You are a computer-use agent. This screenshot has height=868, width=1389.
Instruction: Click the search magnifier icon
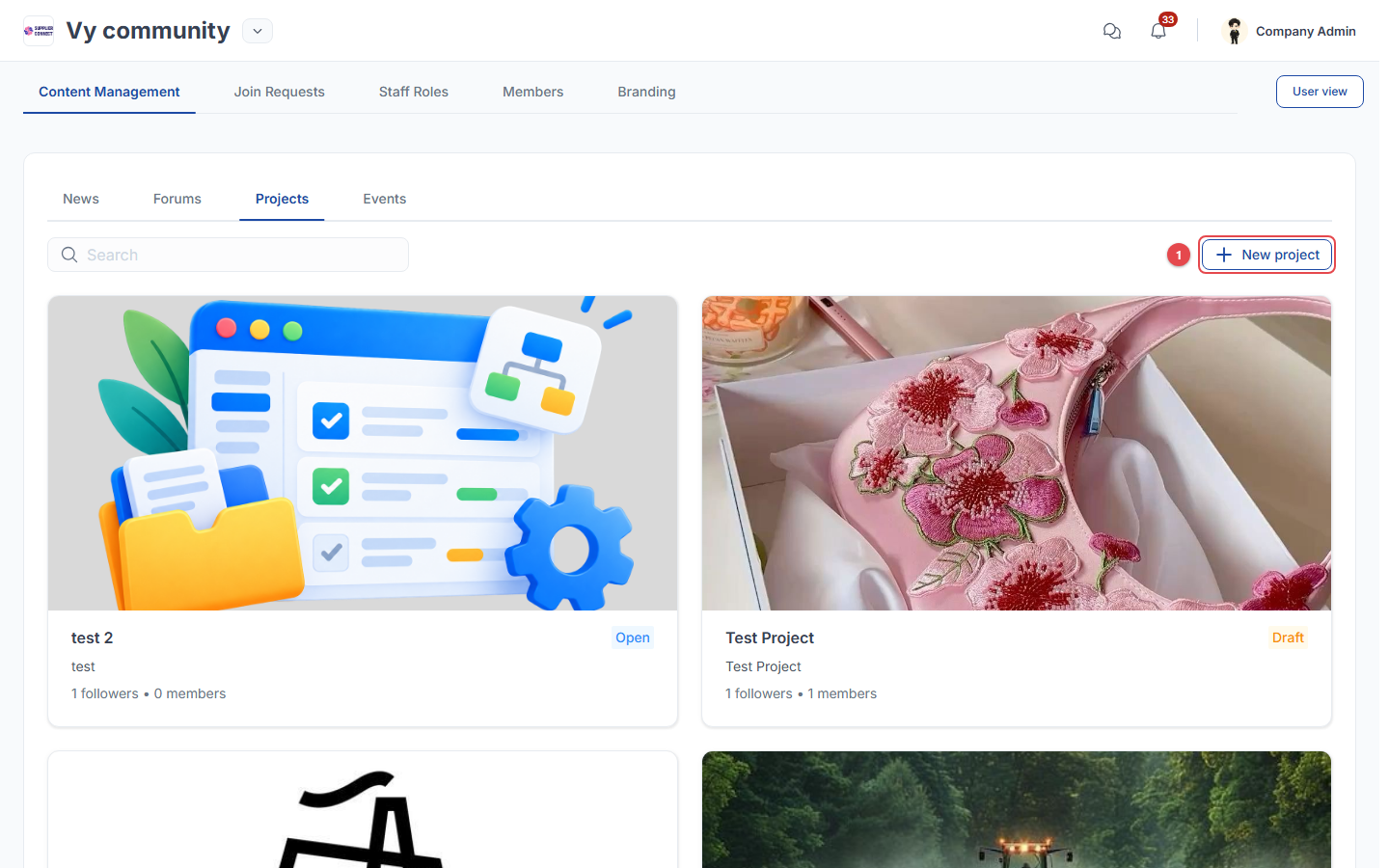coord(69,255)
